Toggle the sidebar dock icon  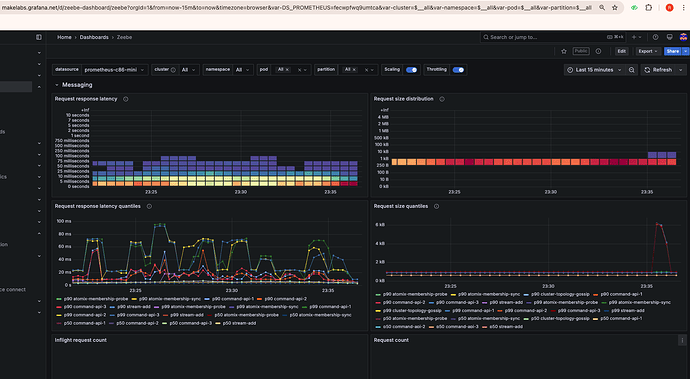coord(39,37)
